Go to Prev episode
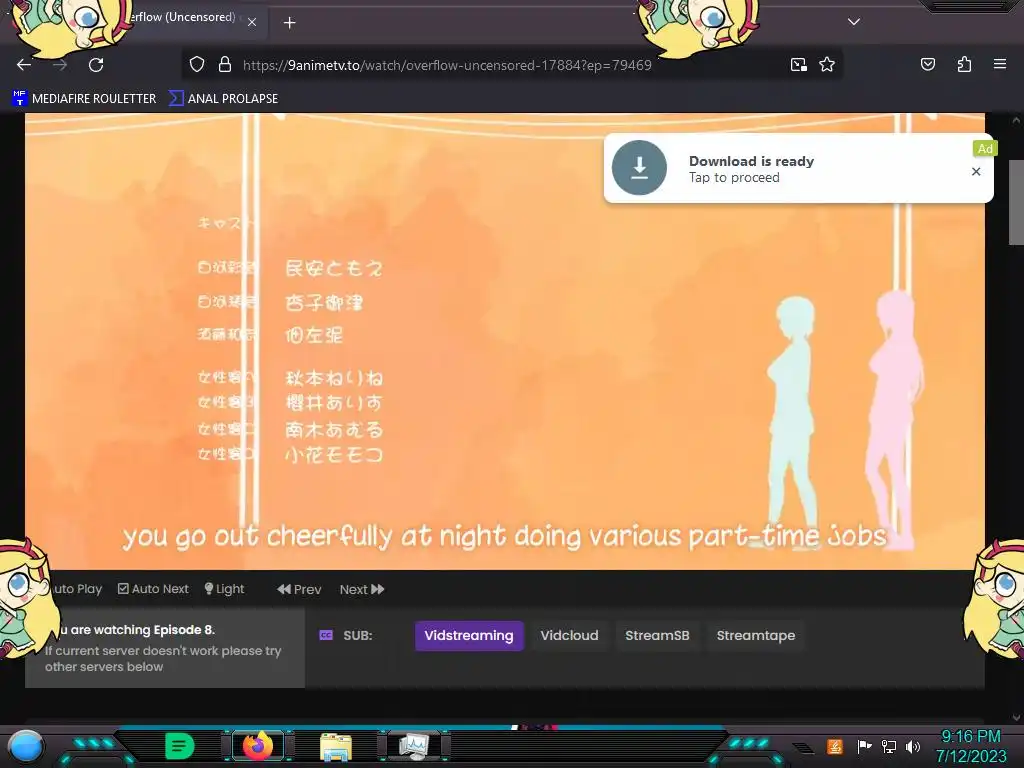Image resolution: width=1024 pixels, height=768 pixels. (x=299, y=589)
